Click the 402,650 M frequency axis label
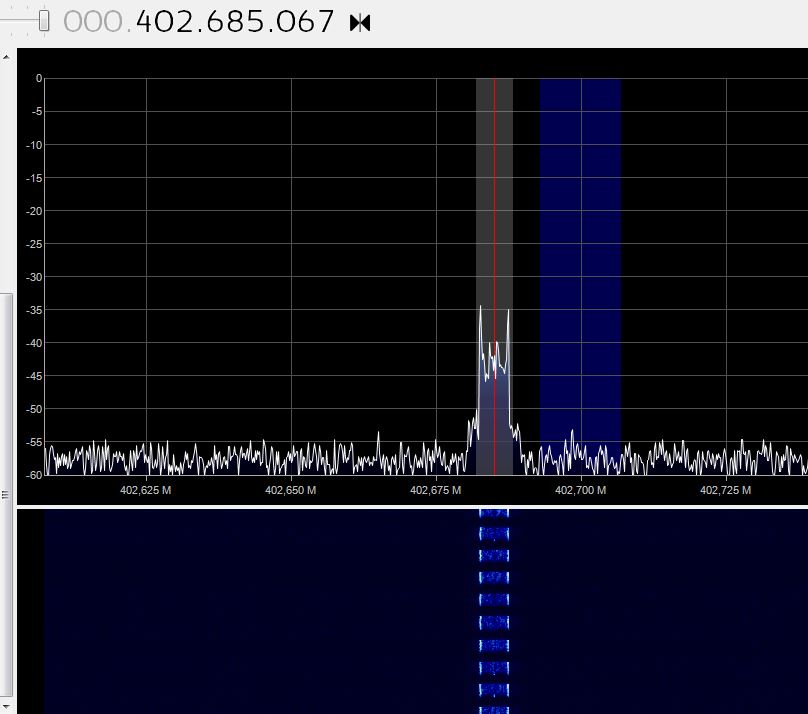 (291, 490)
